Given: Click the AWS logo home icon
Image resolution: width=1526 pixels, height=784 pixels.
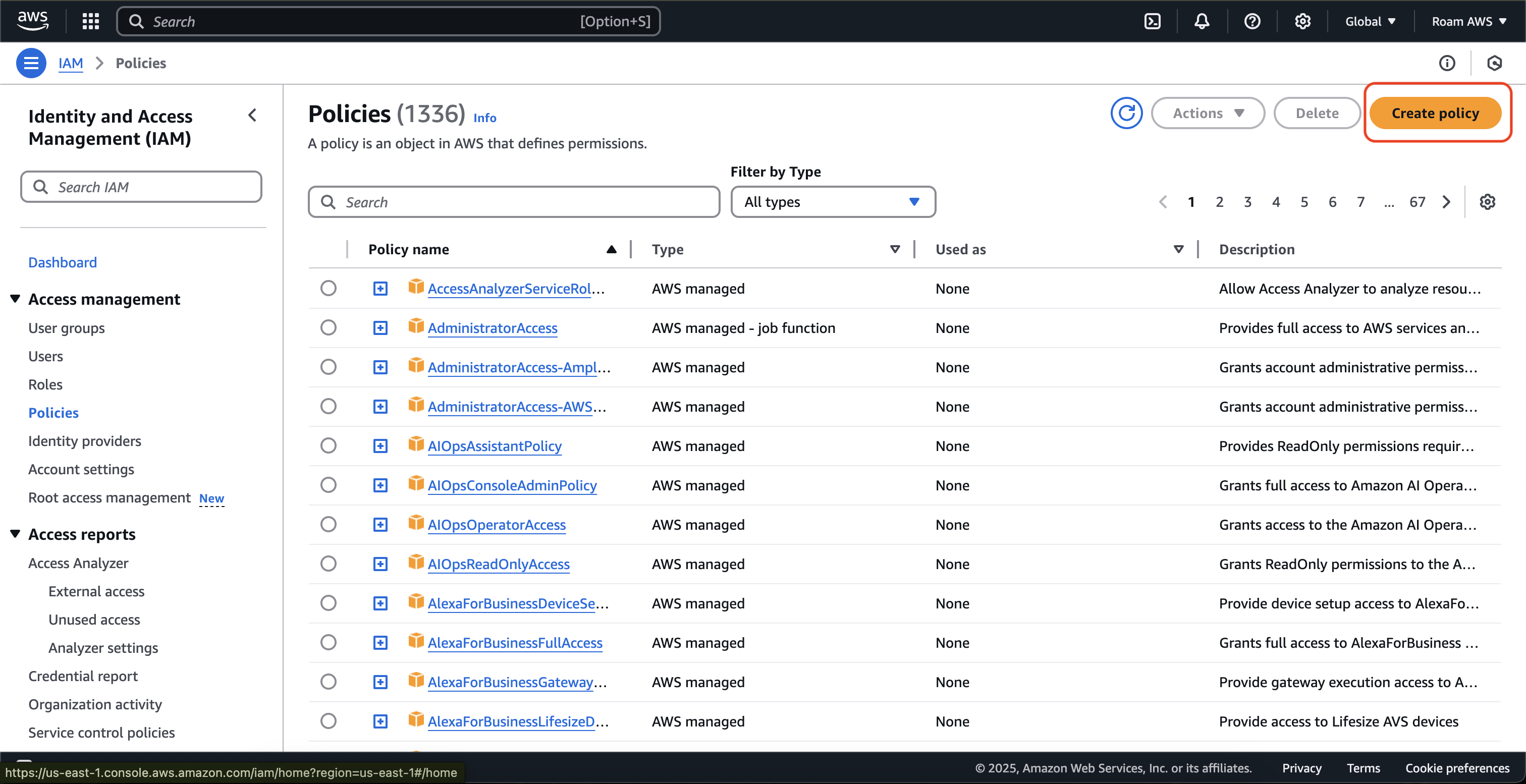Looking at the screenshot, I should coord(33,21).
